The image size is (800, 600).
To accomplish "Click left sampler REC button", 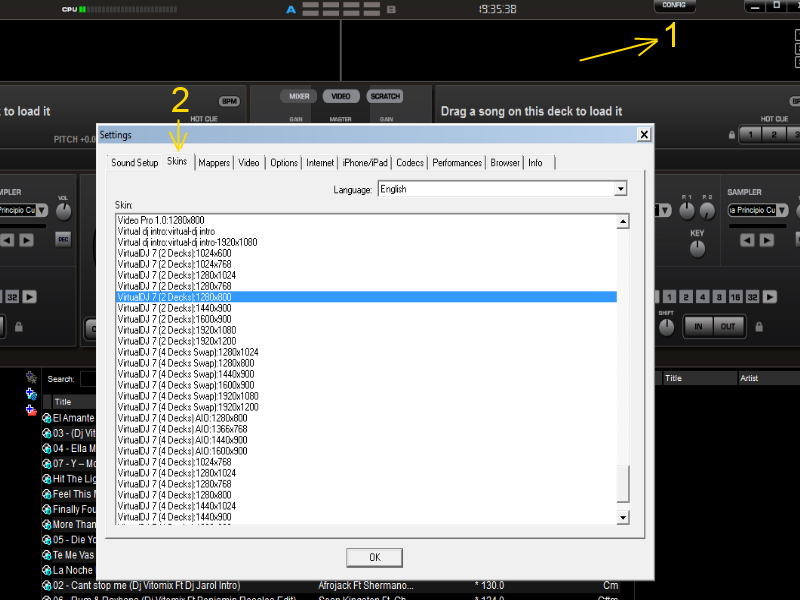I will (63, 239).
